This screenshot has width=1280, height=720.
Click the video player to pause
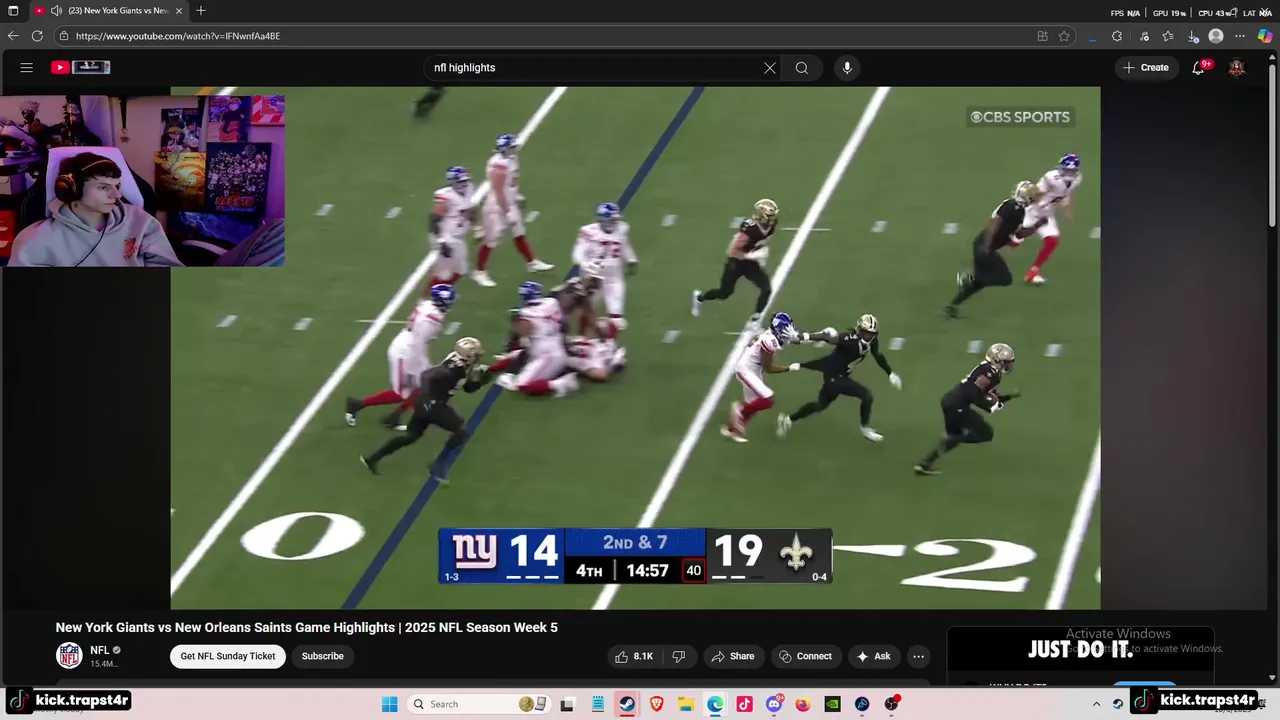[635, 347]
